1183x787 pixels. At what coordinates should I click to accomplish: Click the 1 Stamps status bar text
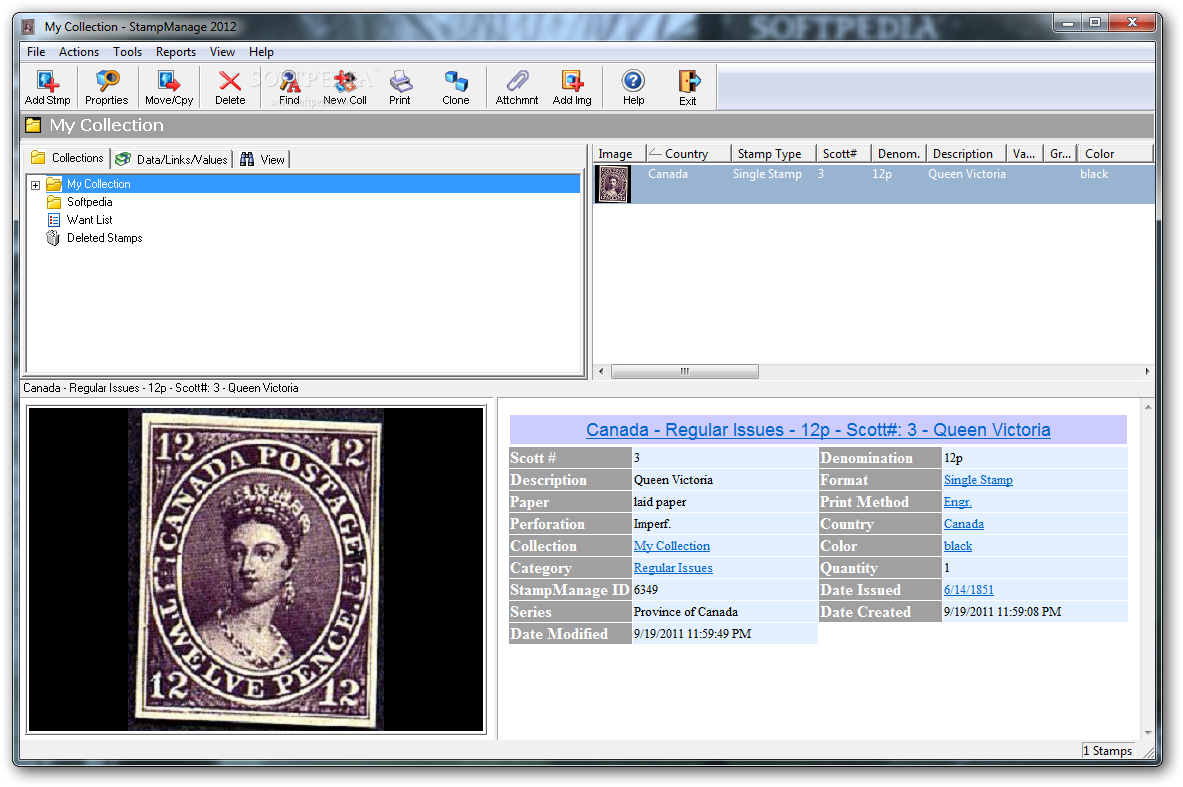point(1108,751)
